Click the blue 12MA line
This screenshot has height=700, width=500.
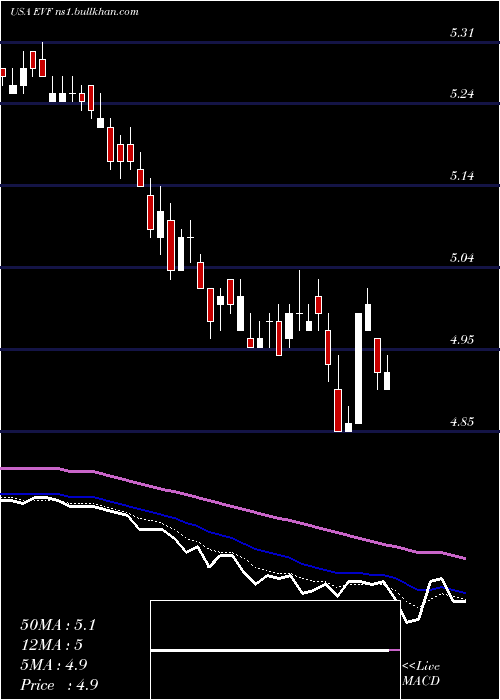click(232, 537)
